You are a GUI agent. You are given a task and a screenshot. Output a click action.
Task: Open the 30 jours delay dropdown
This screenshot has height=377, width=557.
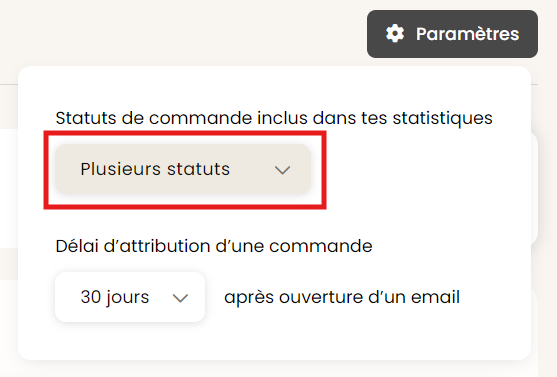tap(130, 297)
